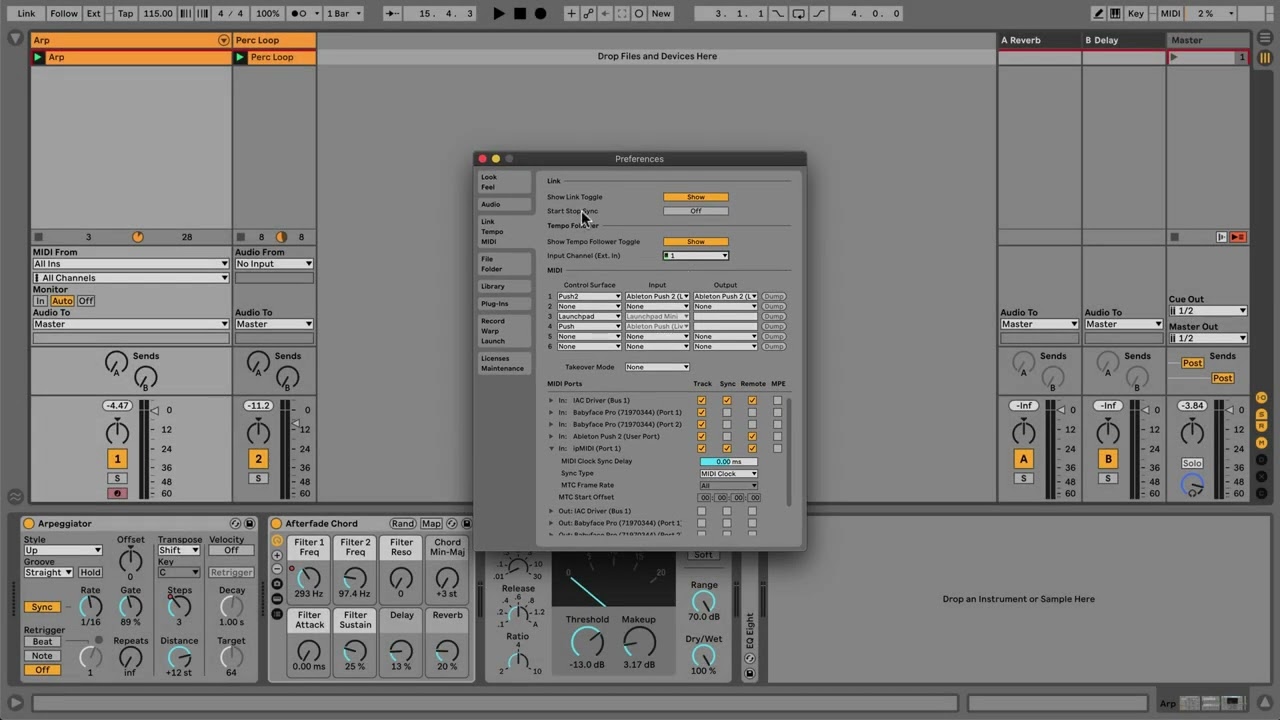Open MTC Frame Rate dropdown

(x=728, y=485)
